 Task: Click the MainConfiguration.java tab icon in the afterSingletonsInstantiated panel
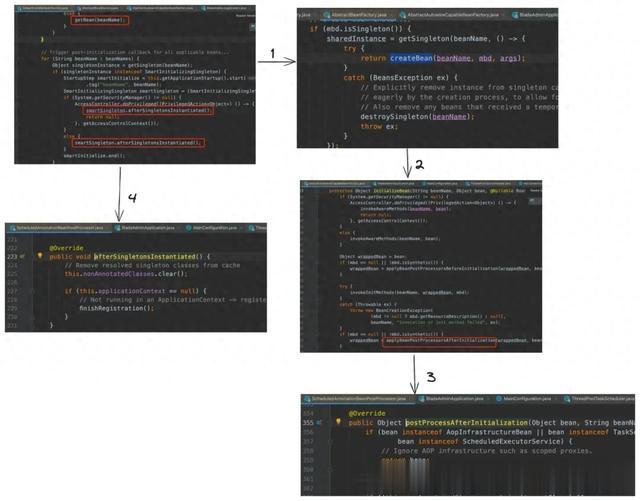pos(189,228)
